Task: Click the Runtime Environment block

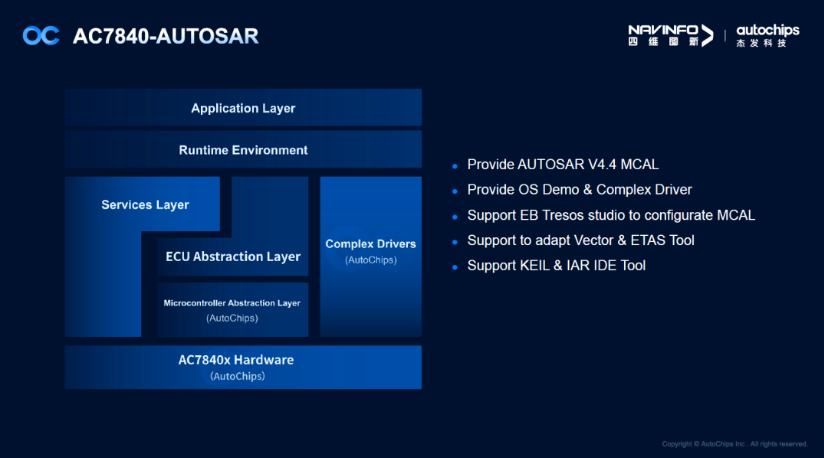Action: (x=243, y=150)
